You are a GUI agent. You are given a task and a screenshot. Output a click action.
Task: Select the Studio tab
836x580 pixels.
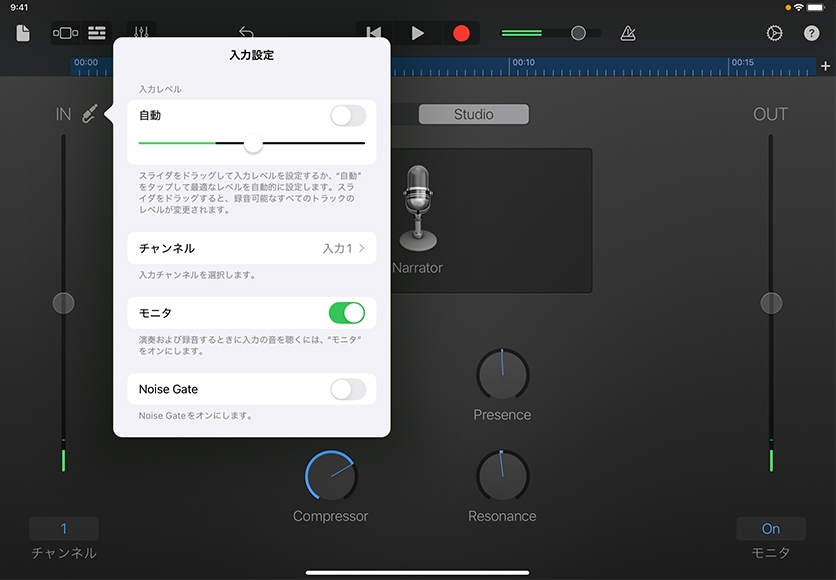point(473,115)
